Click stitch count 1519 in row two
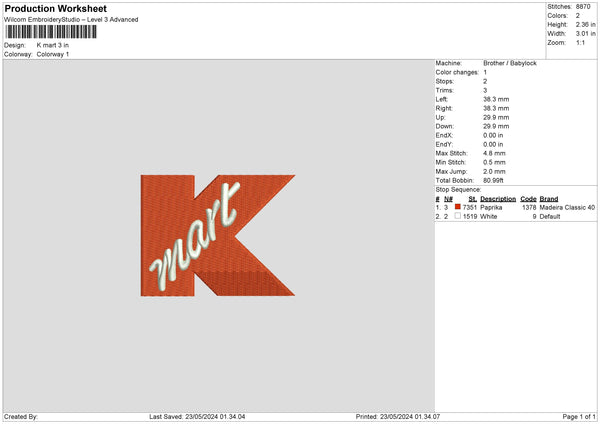 click(x=470, y=217)
